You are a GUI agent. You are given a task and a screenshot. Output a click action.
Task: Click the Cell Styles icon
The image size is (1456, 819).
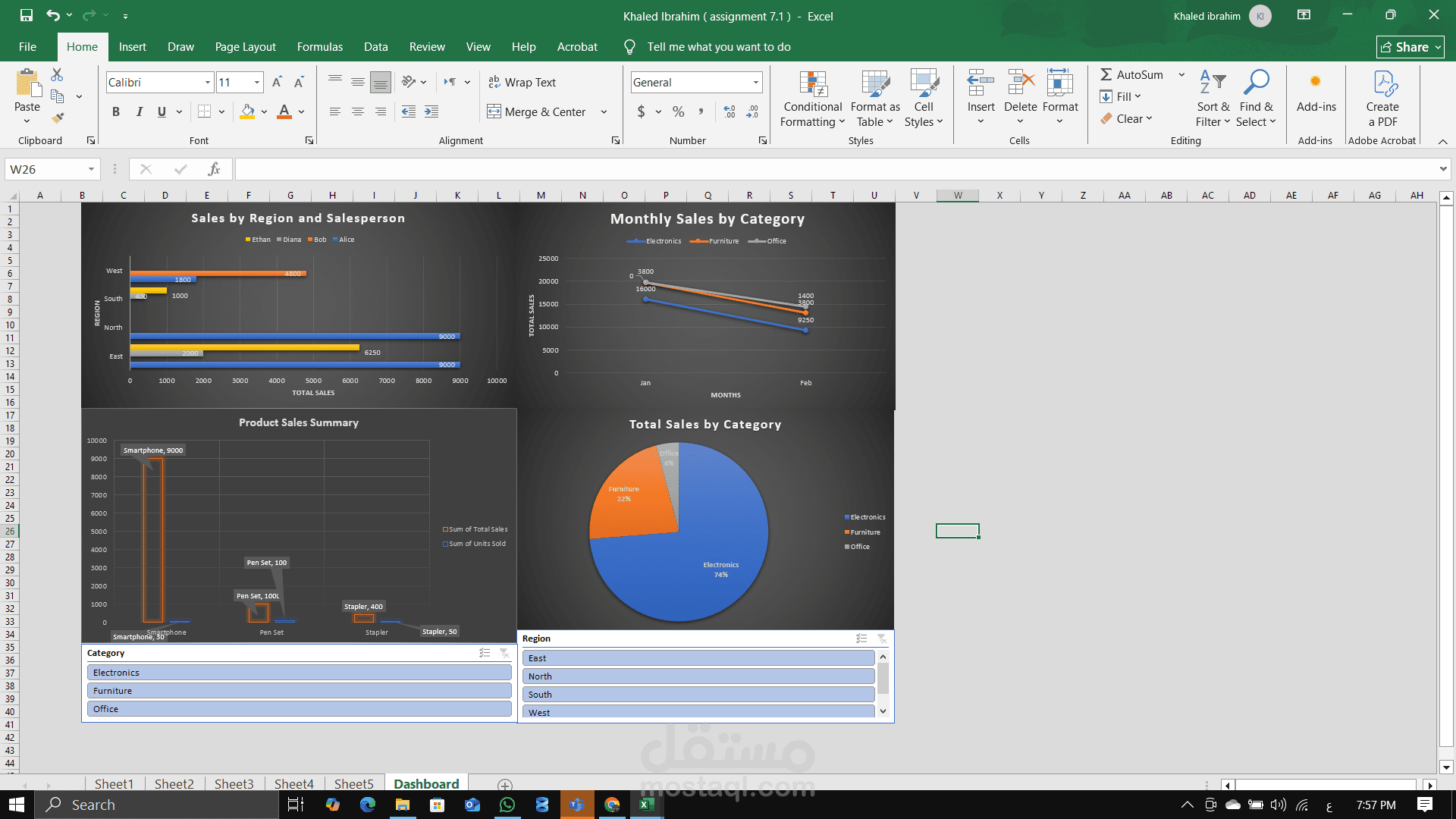coord(924,83)
